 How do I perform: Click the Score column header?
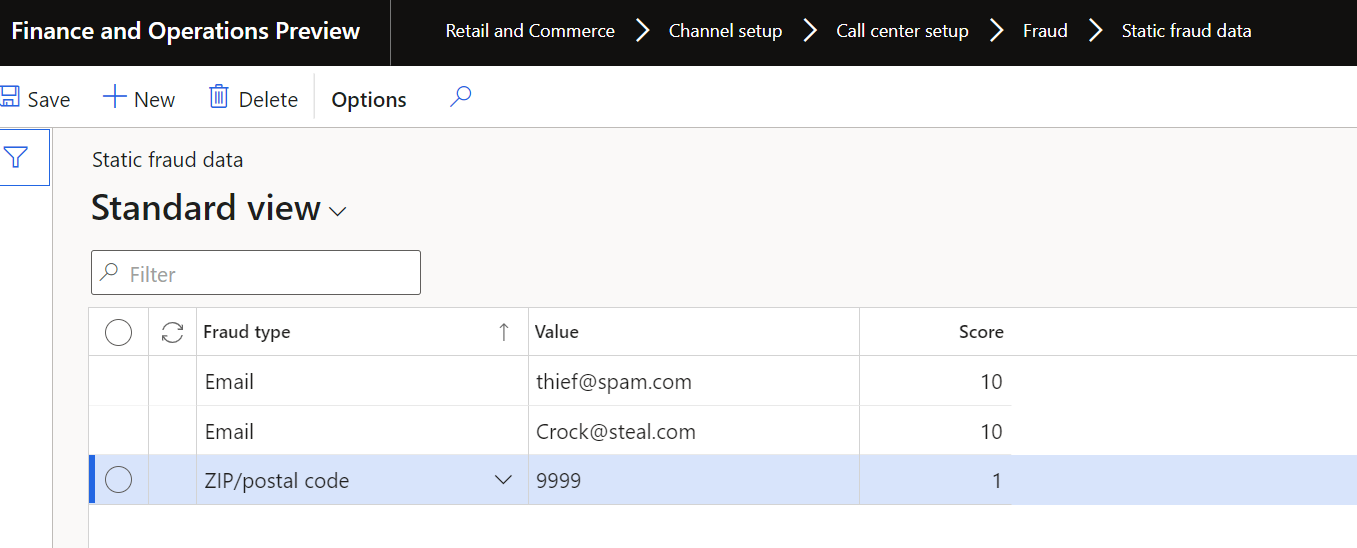pos(980,332)
